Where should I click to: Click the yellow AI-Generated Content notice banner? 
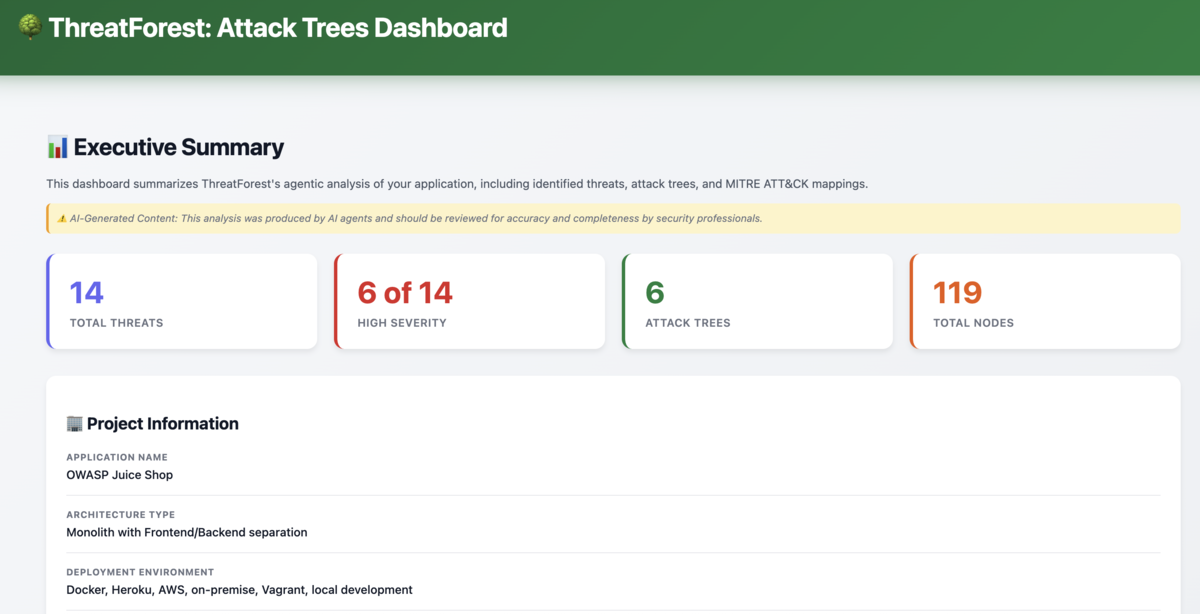(613, 218)
